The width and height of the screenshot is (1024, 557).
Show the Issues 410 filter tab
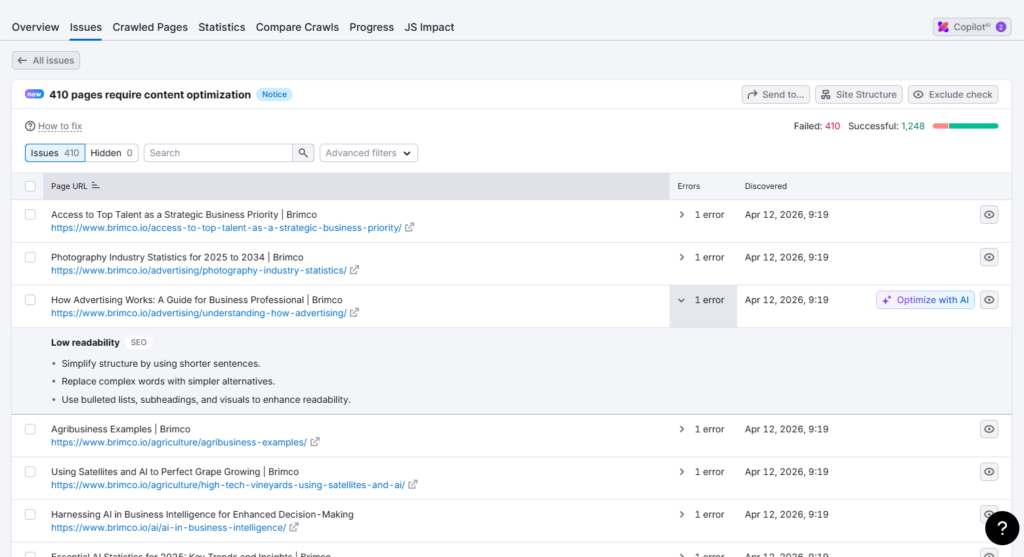55,153
